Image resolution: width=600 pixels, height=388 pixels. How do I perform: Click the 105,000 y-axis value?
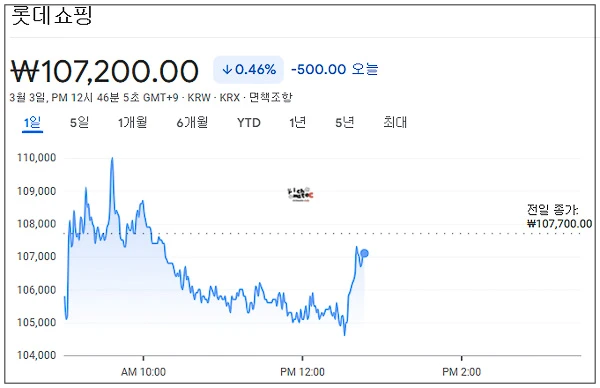pyautogui.click(x=37, y=323)
